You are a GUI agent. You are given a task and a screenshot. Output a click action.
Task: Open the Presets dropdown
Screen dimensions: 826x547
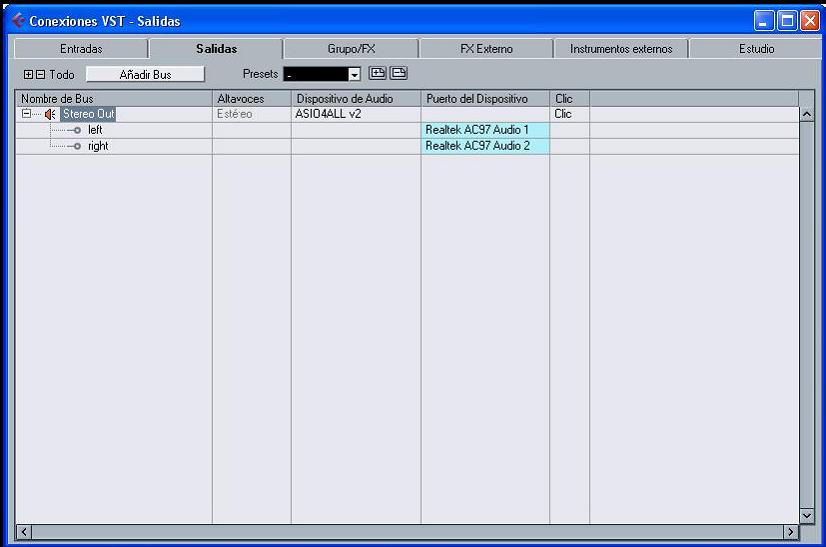point(355,74)
